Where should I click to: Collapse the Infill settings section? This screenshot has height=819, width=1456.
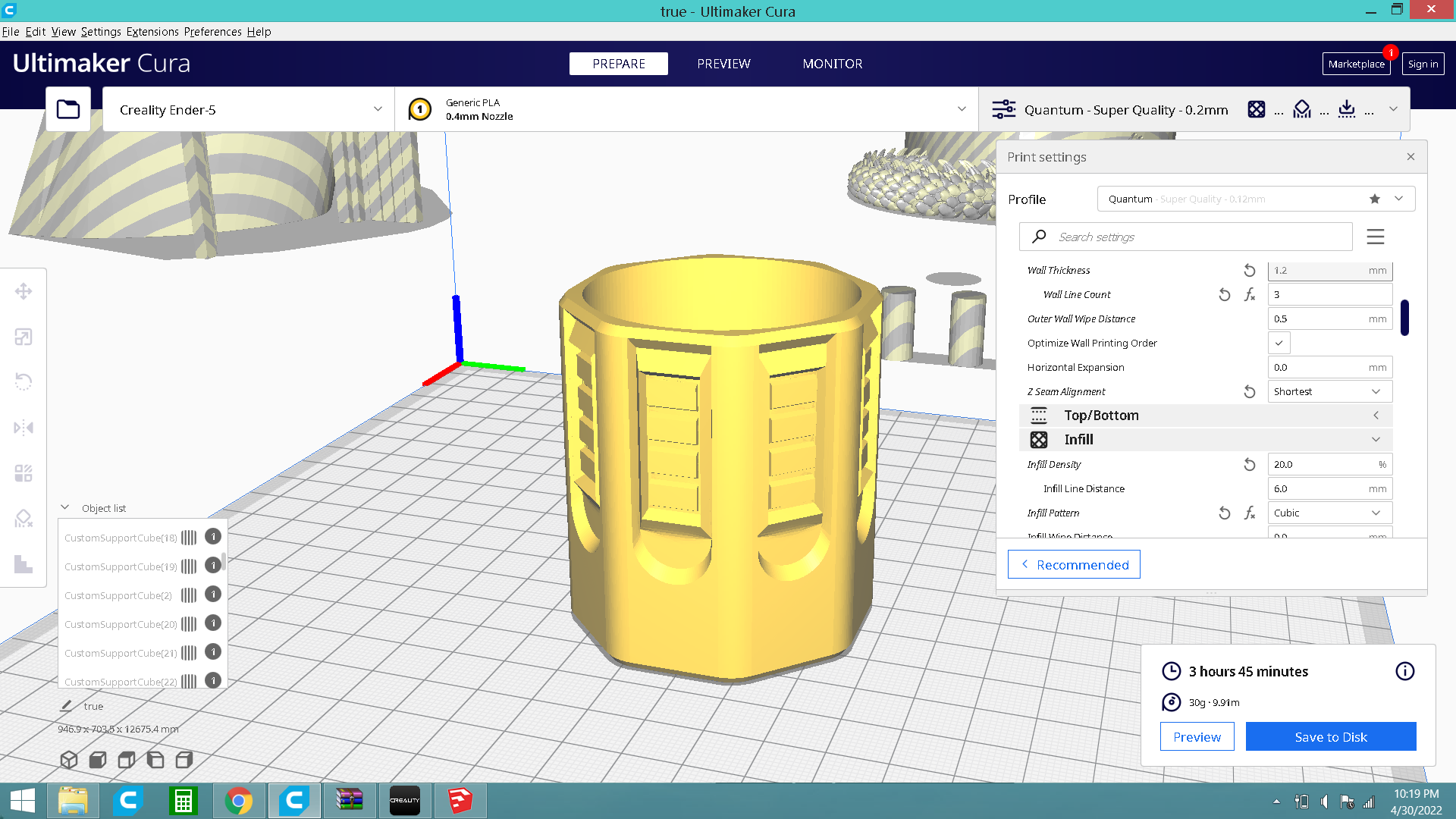tap(1206, 440)
